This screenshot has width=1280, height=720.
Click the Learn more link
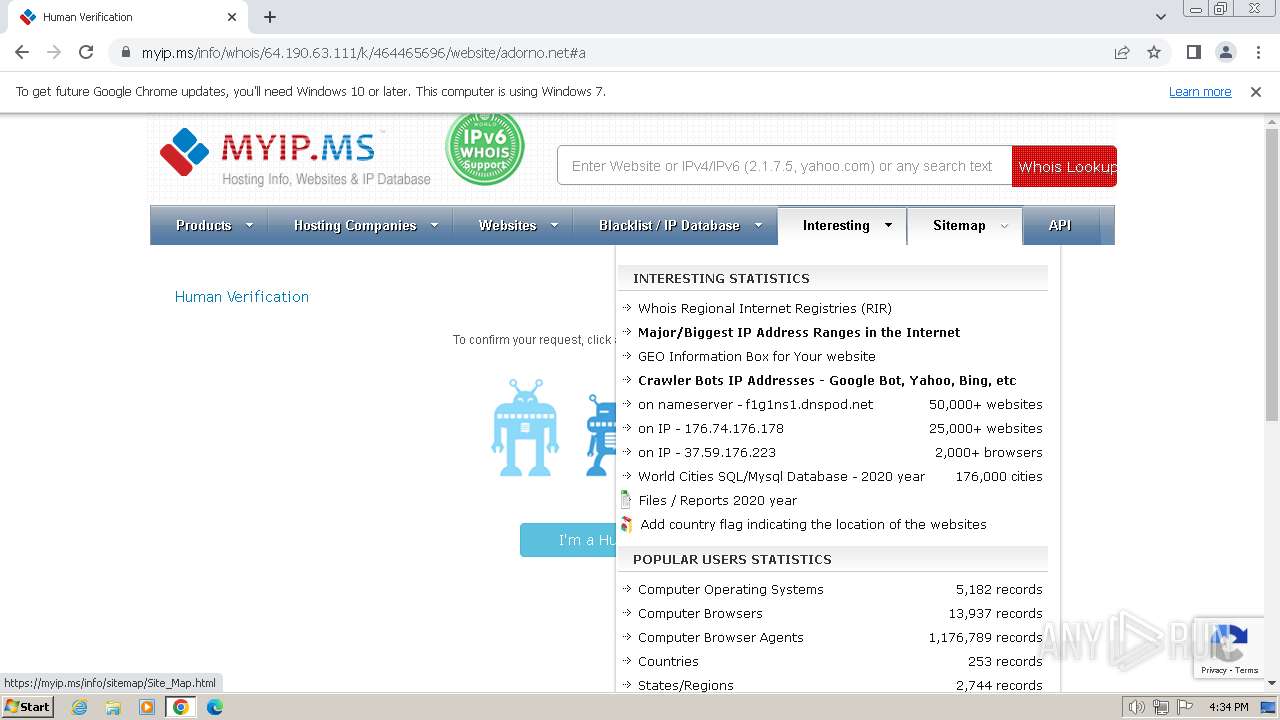1200,91
